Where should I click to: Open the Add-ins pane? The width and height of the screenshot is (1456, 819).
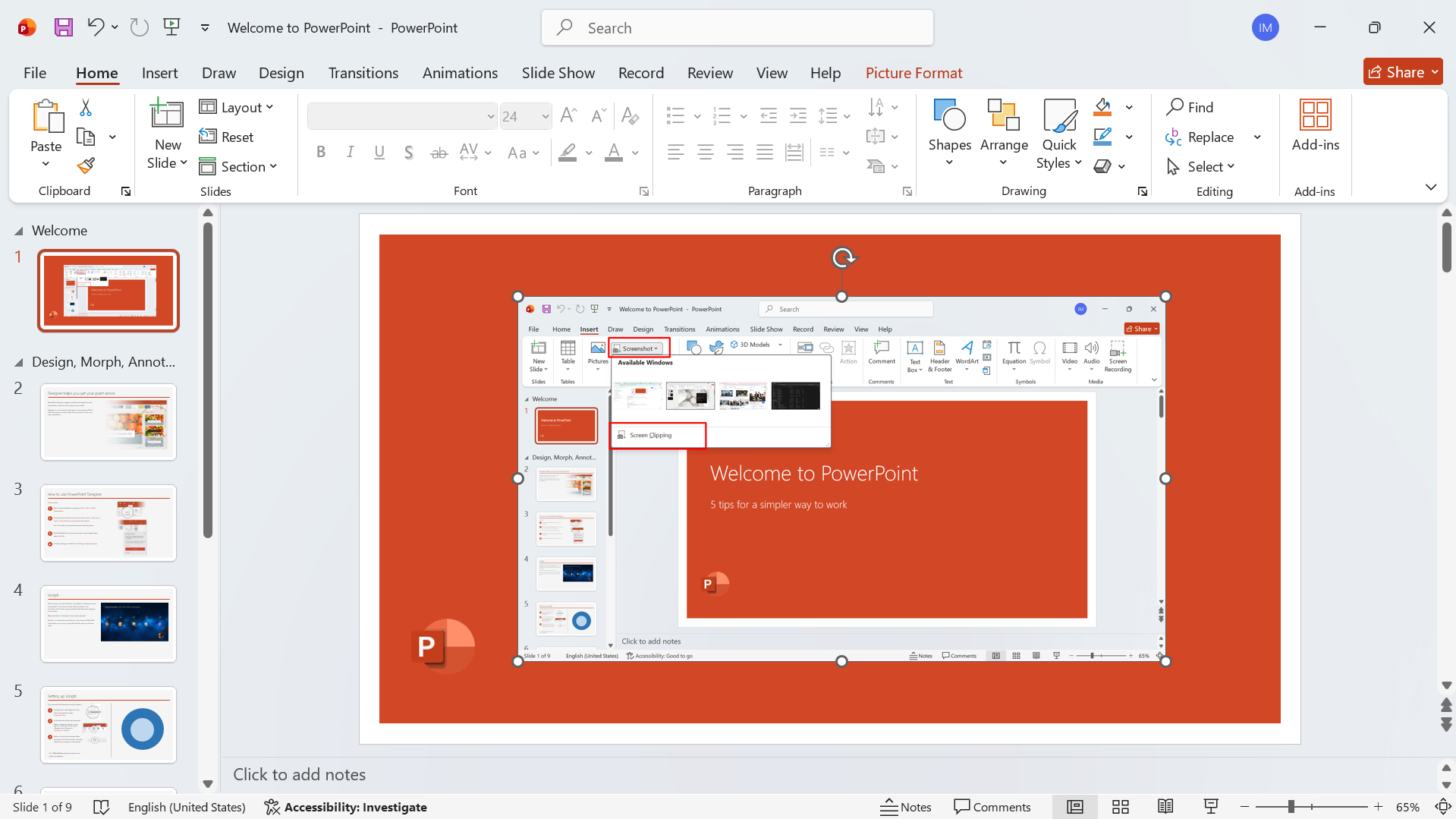click(1316, 126)
